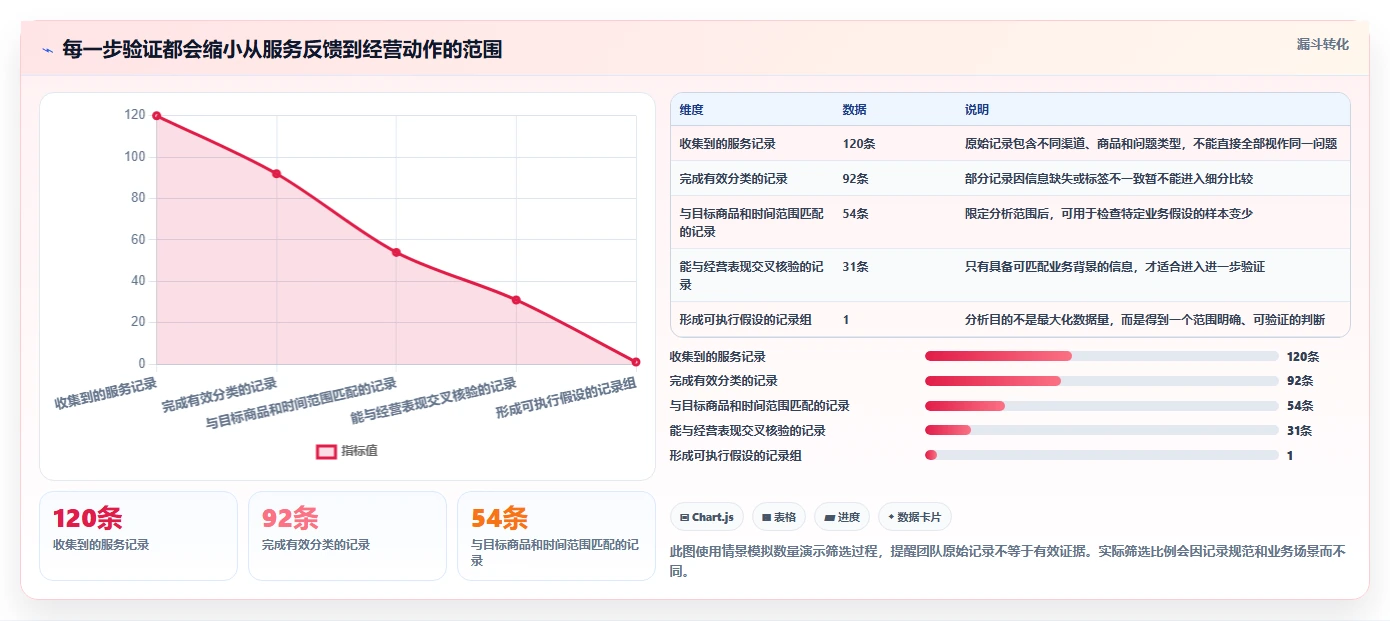Open the 120条 stat card
Image resolution: width=1390 pixels, height=621 pixels.
pyautogui.click(x=138, y=536)
